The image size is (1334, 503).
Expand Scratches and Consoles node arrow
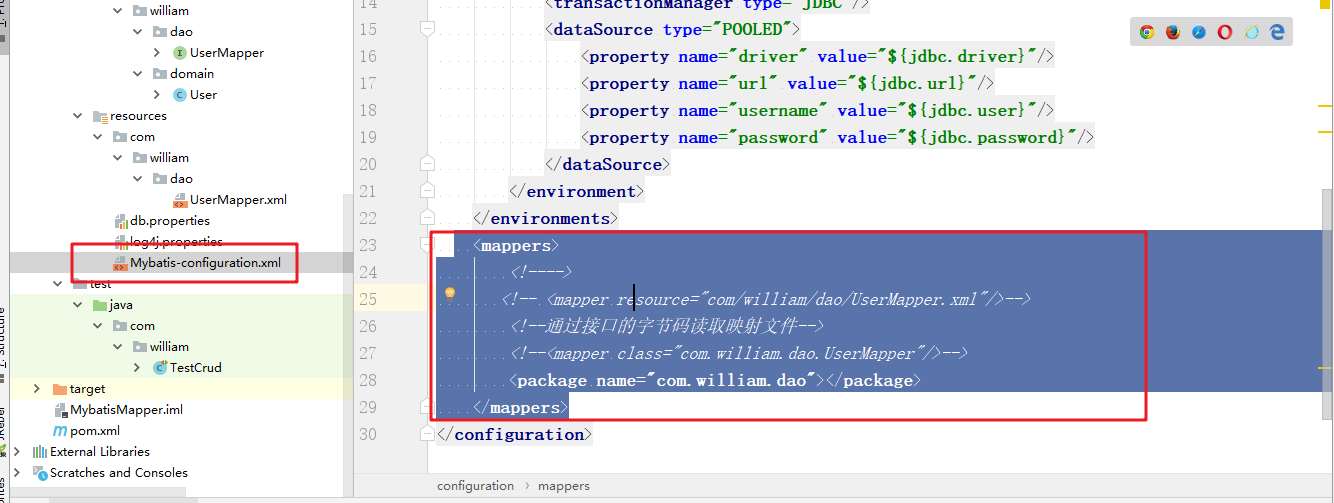19,473
